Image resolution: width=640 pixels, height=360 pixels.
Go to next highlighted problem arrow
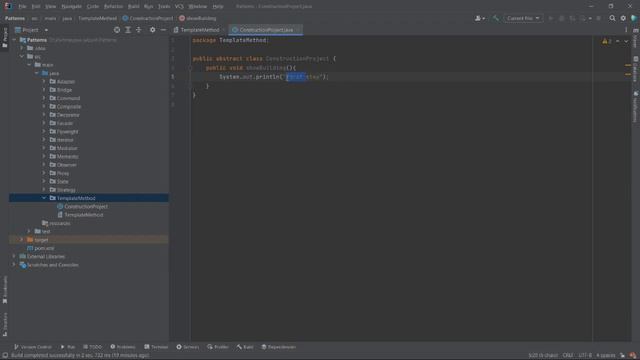pos(626,41)
